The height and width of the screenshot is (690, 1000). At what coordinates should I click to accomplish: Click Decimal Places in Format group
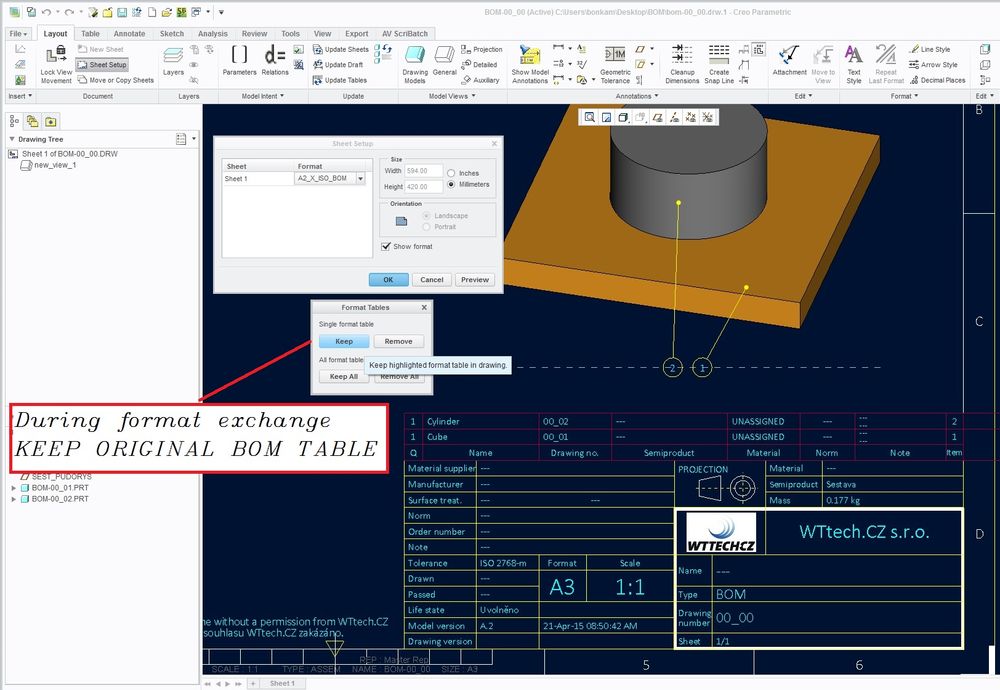(x=938, y=80)
